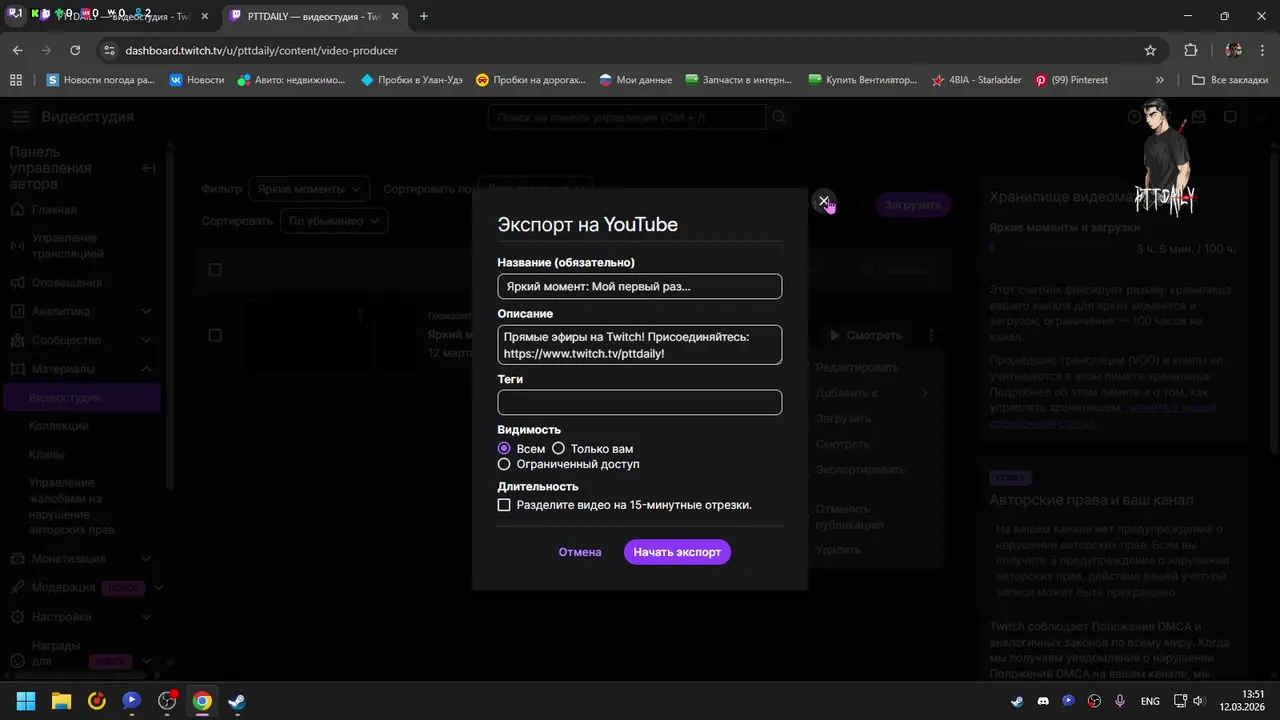Tick the checkbox for the highlight video row
The height and width of the screenshot is (720, 1280).
(215, 335)
